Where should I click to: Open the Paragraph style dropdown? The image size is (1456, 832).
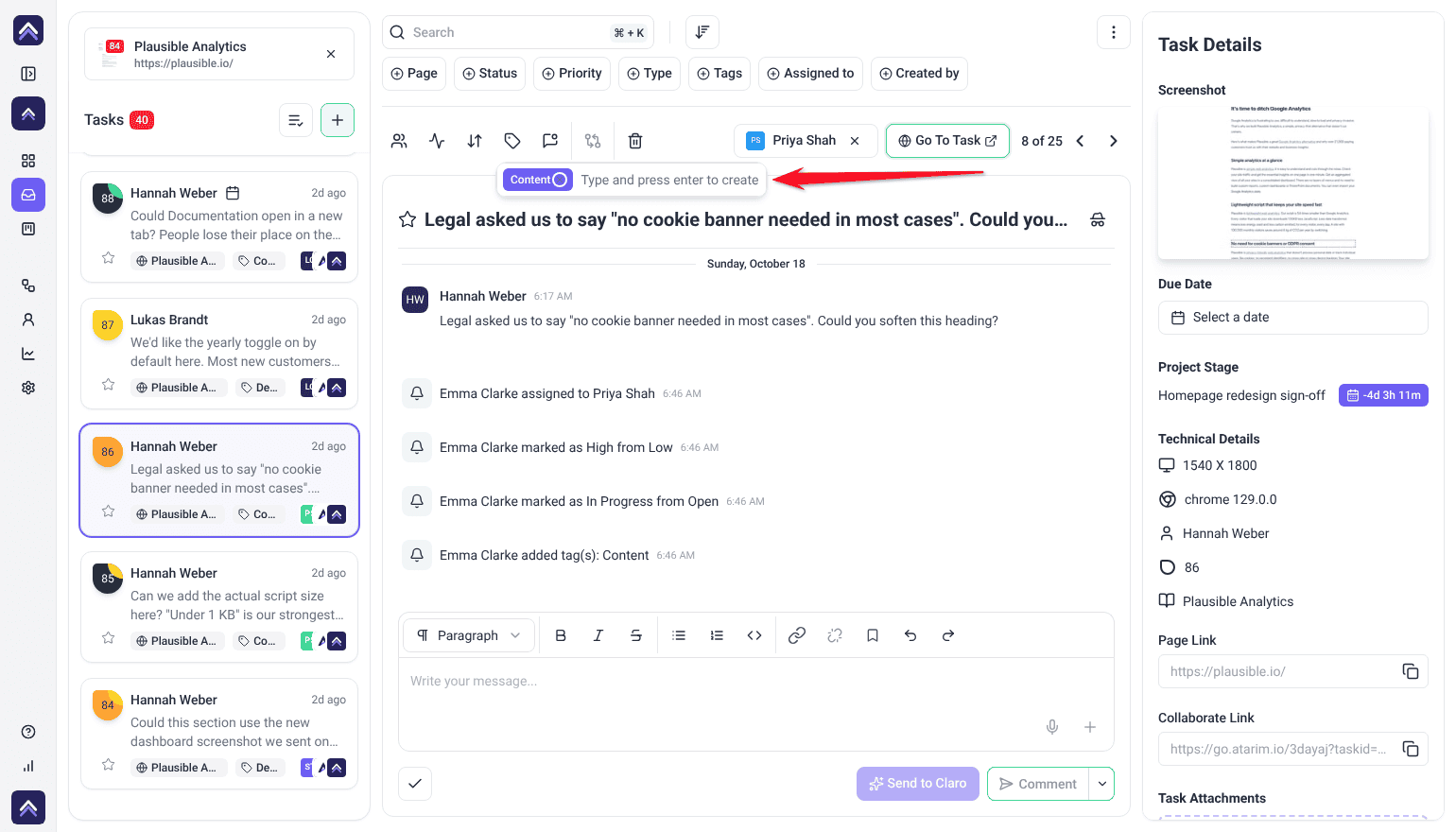469,635
